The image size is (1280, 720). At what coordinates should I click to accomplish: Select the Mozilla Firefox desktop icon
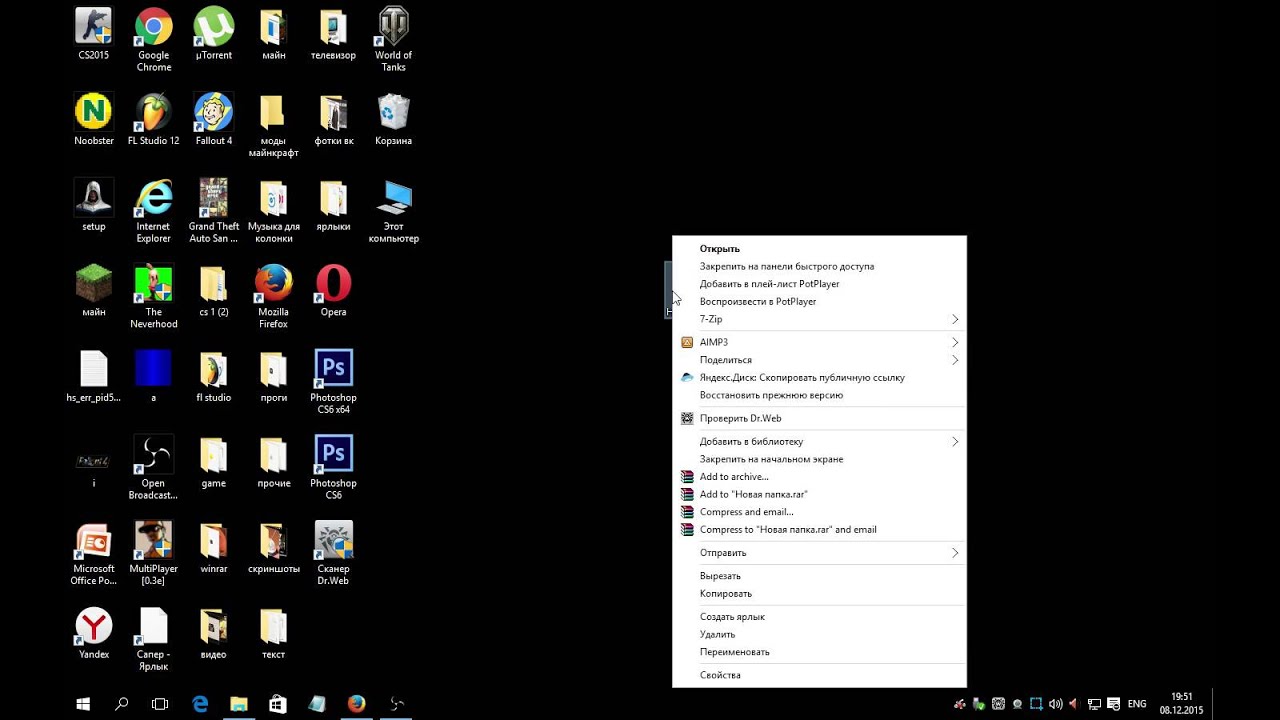(273, 297)
